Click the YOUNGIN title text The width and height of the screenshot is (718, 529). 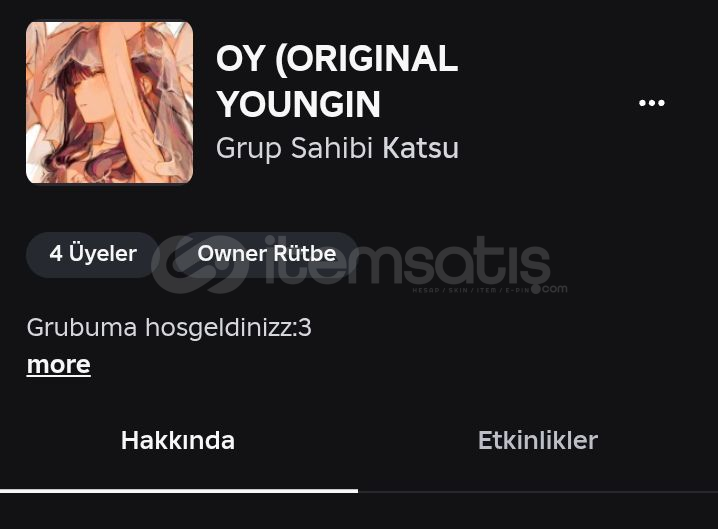point(299,104)
